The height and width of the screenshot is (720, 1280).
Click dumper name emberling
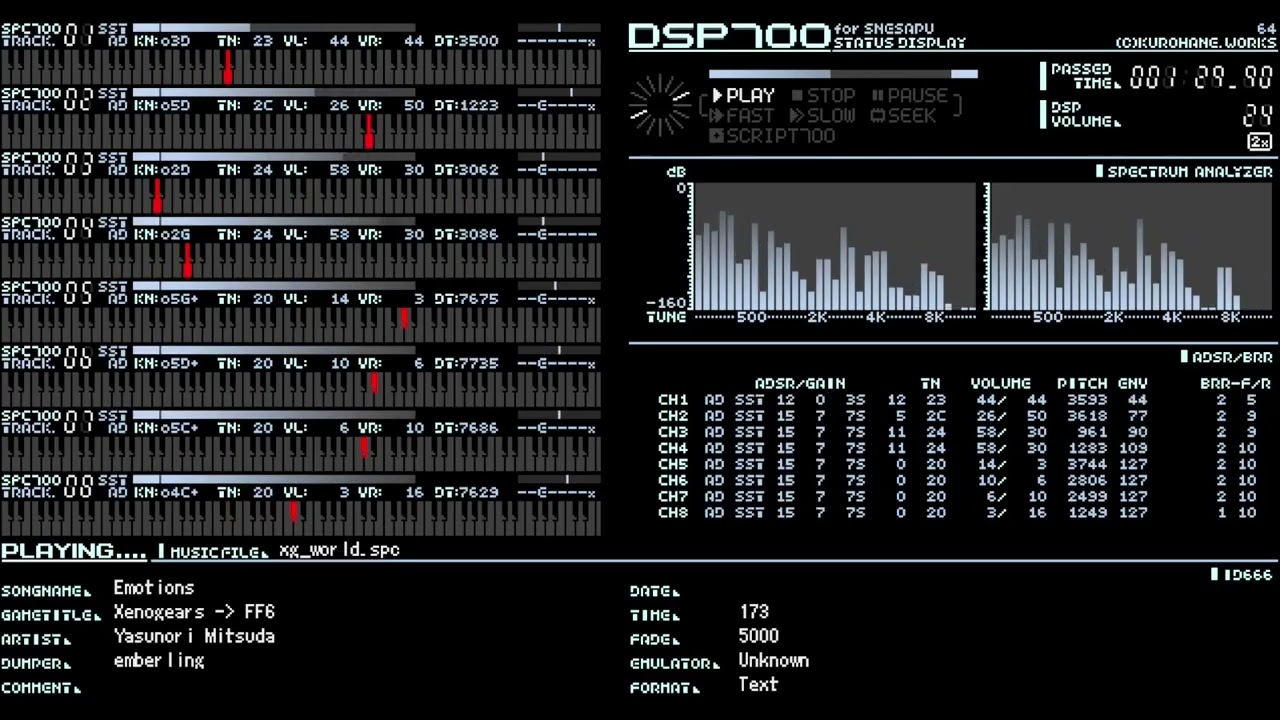click(x=159, y=661)
